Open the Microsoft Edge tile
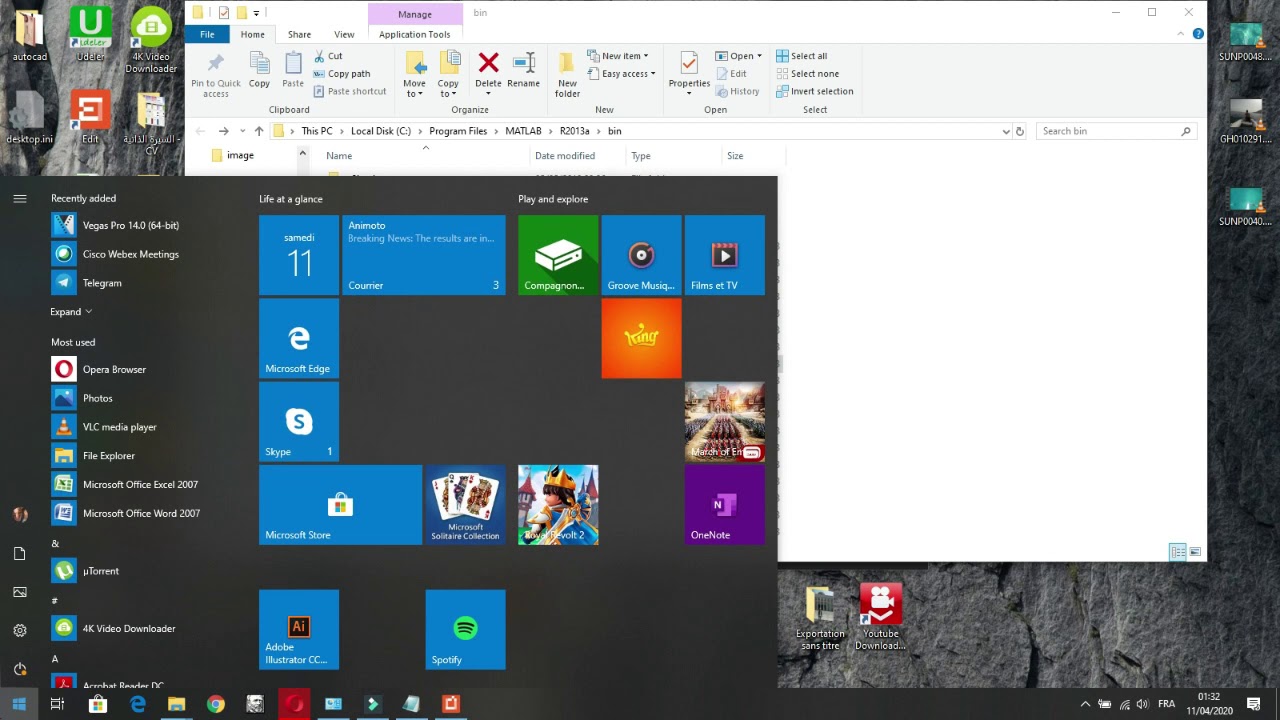 tap(299, 339)
